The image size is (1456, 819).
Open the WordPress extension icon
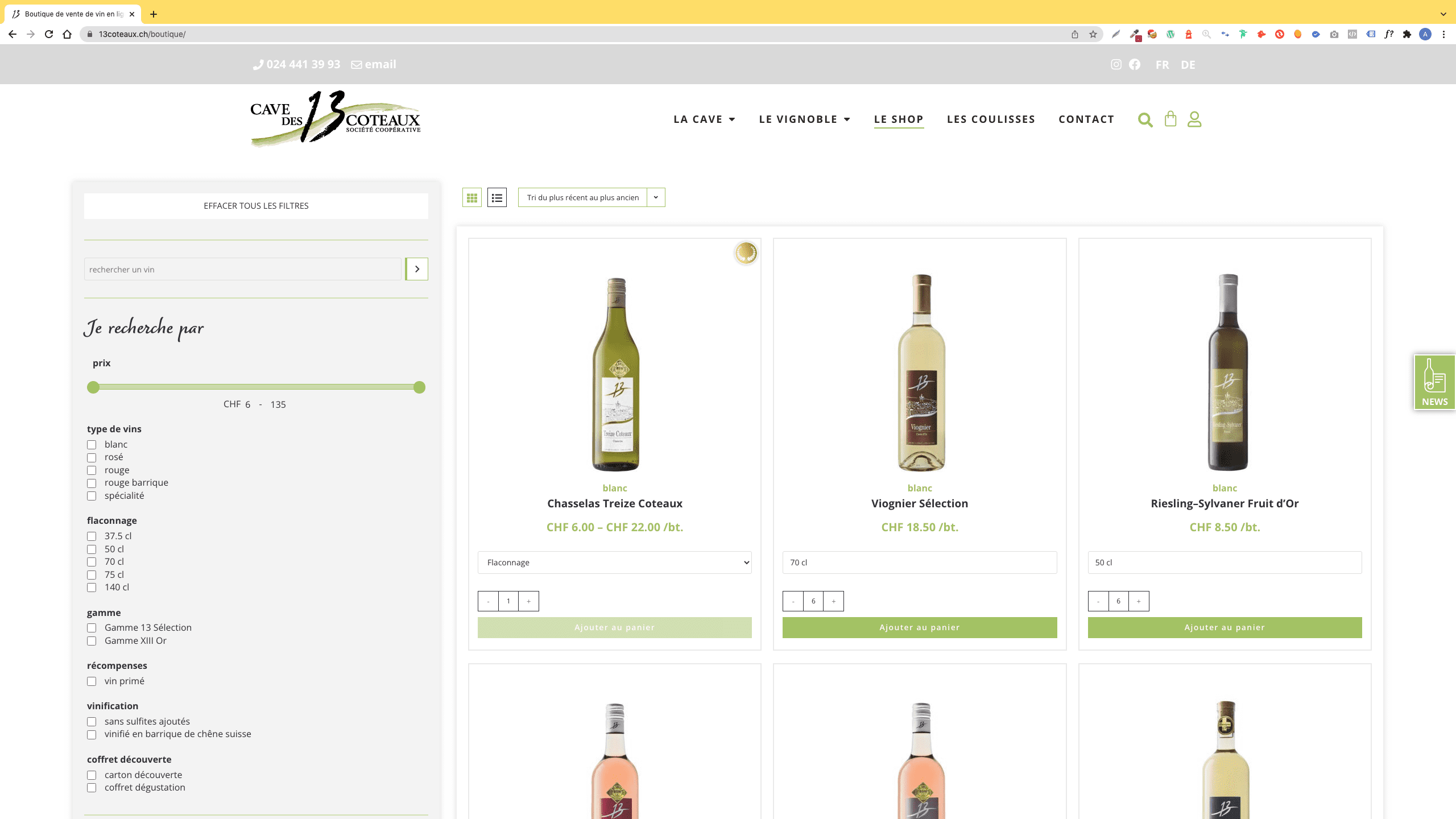(x=1170, y=34)
